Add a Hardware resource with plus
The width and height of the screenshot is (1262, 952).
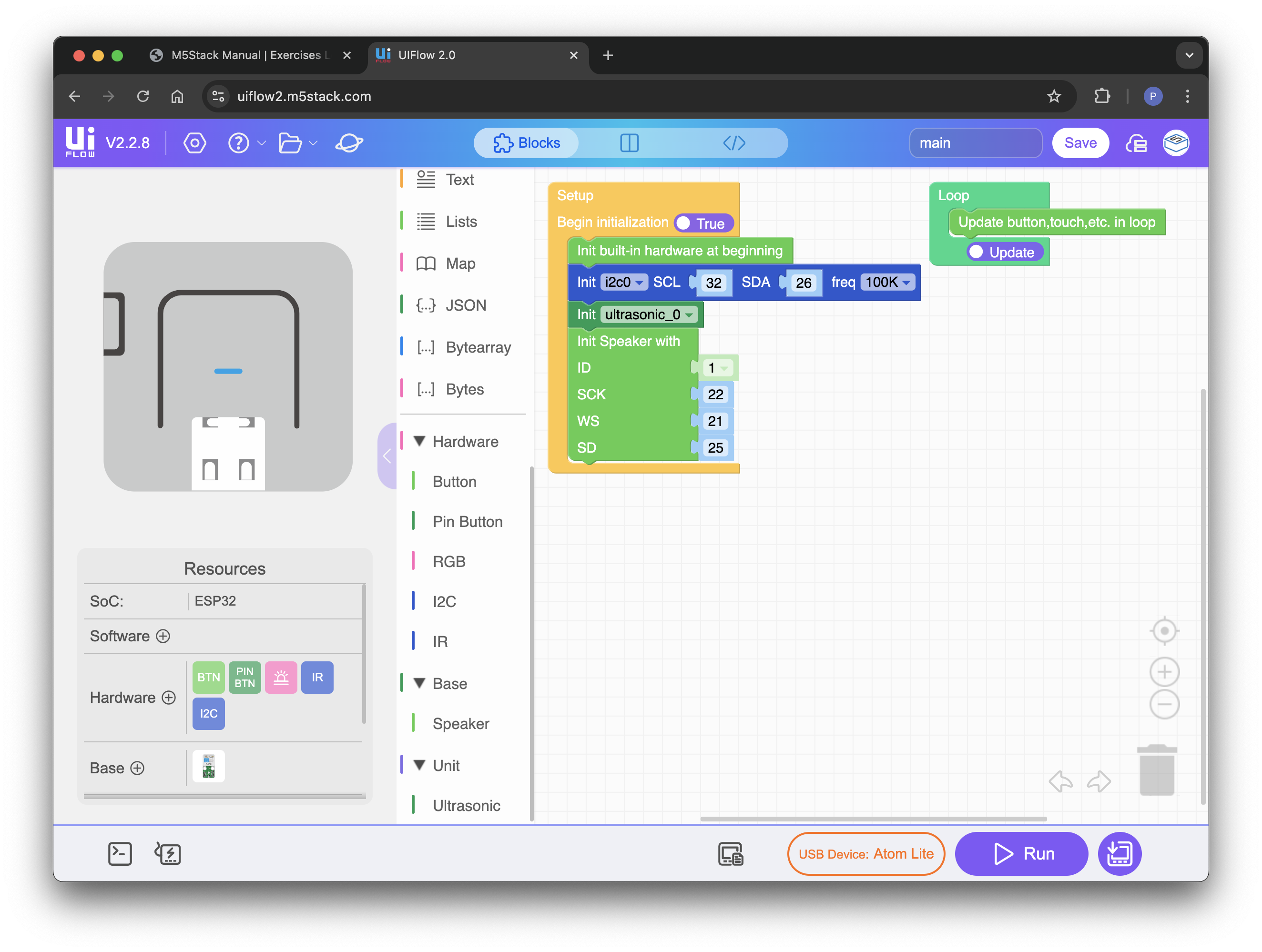pyautogui.click(x=169, y=698)
